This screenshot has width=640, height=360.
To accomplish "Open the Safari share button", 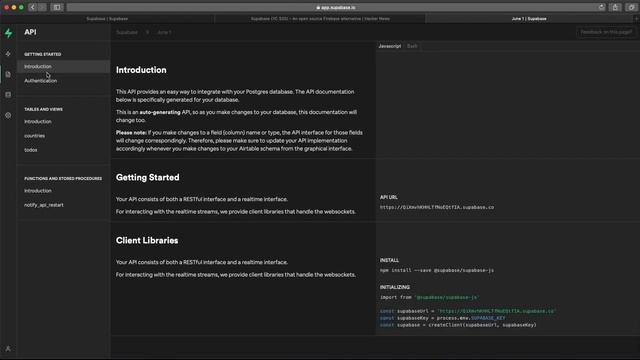I will click(616, 7).
